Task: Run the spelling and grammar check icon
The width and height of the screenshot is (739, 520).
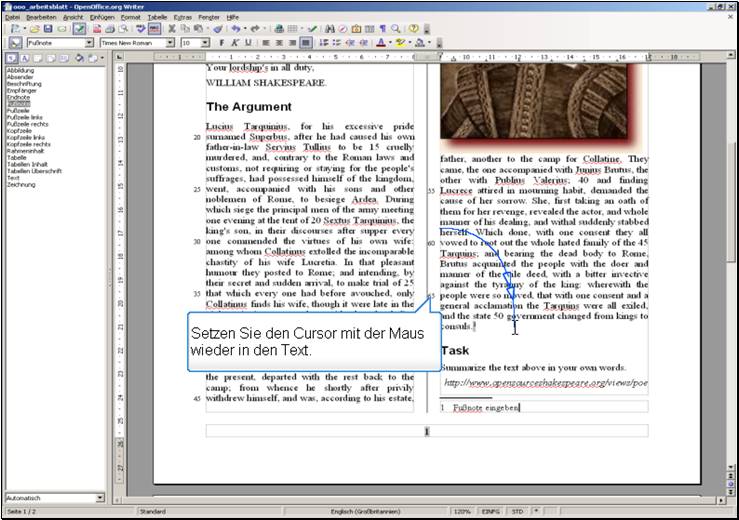Action: click(x=140, y=29)
